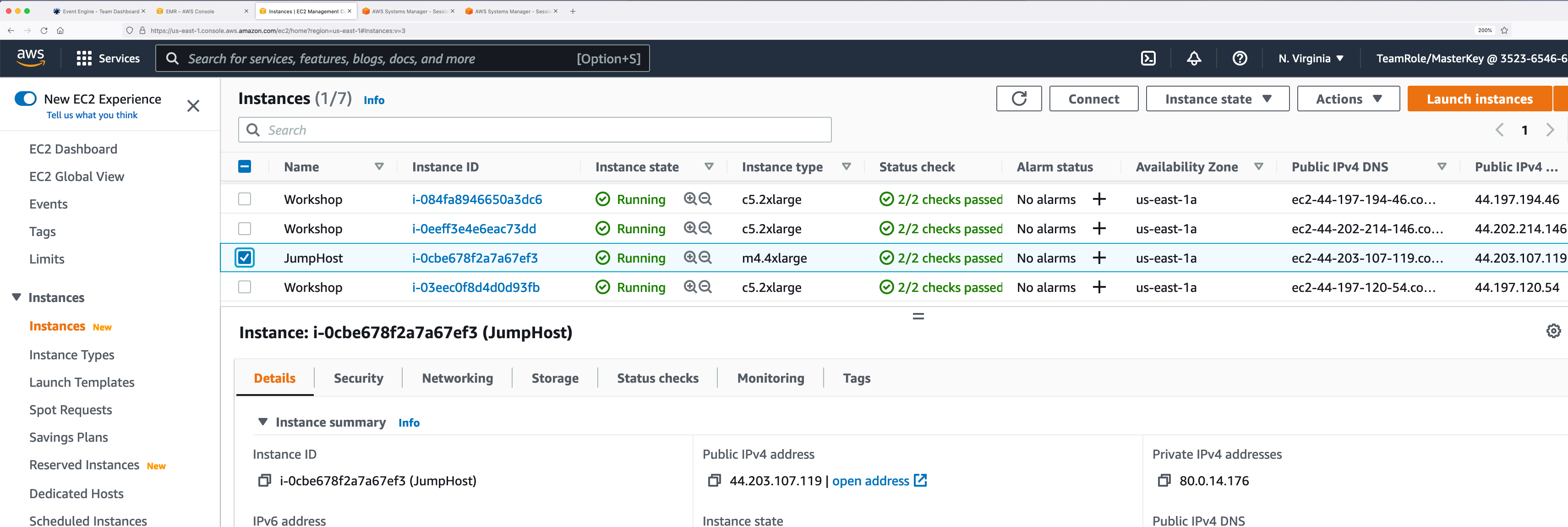Open Spot Requests in sidebar
Image resolution: width=1568 pixels, height=527 pixels.
(x=71, y=410)
